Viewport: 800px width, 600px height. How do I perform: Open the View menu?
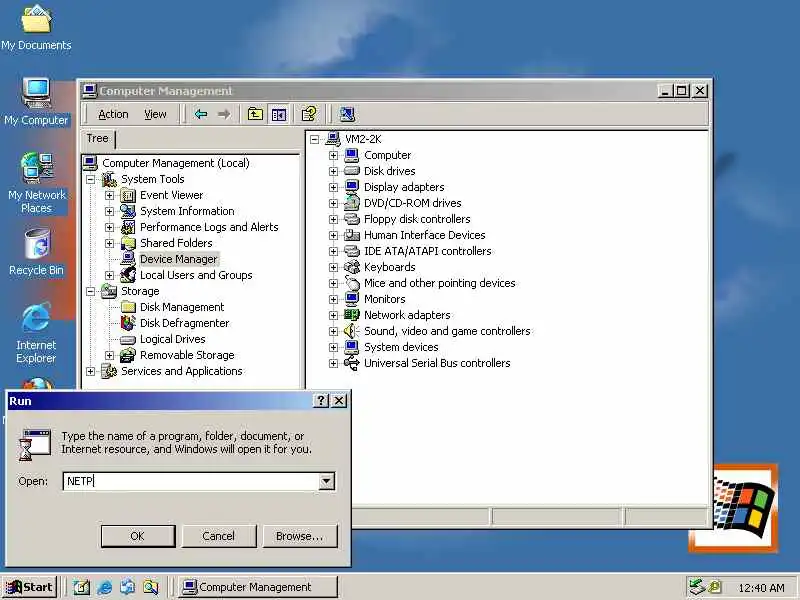tap(155, 114)
